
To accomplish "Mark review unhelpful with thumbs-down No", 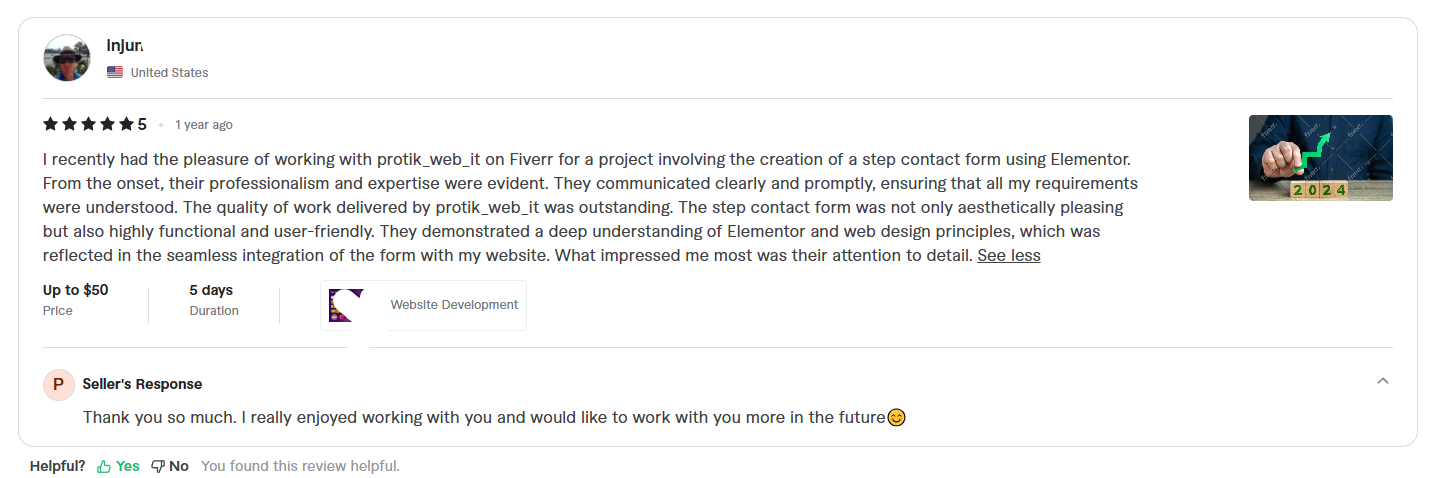I will click(x=170, y=466).
